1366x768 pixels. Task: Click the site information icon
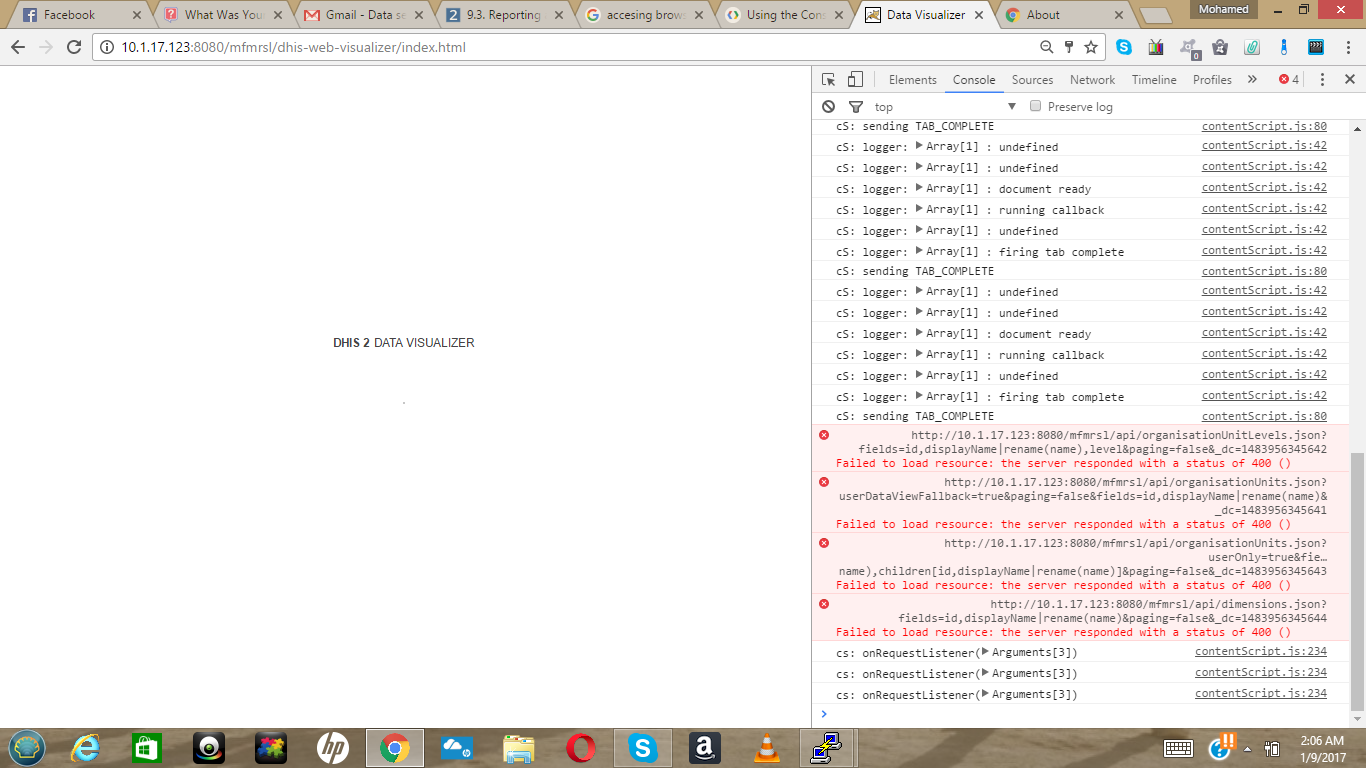click(x=108, y=47)
